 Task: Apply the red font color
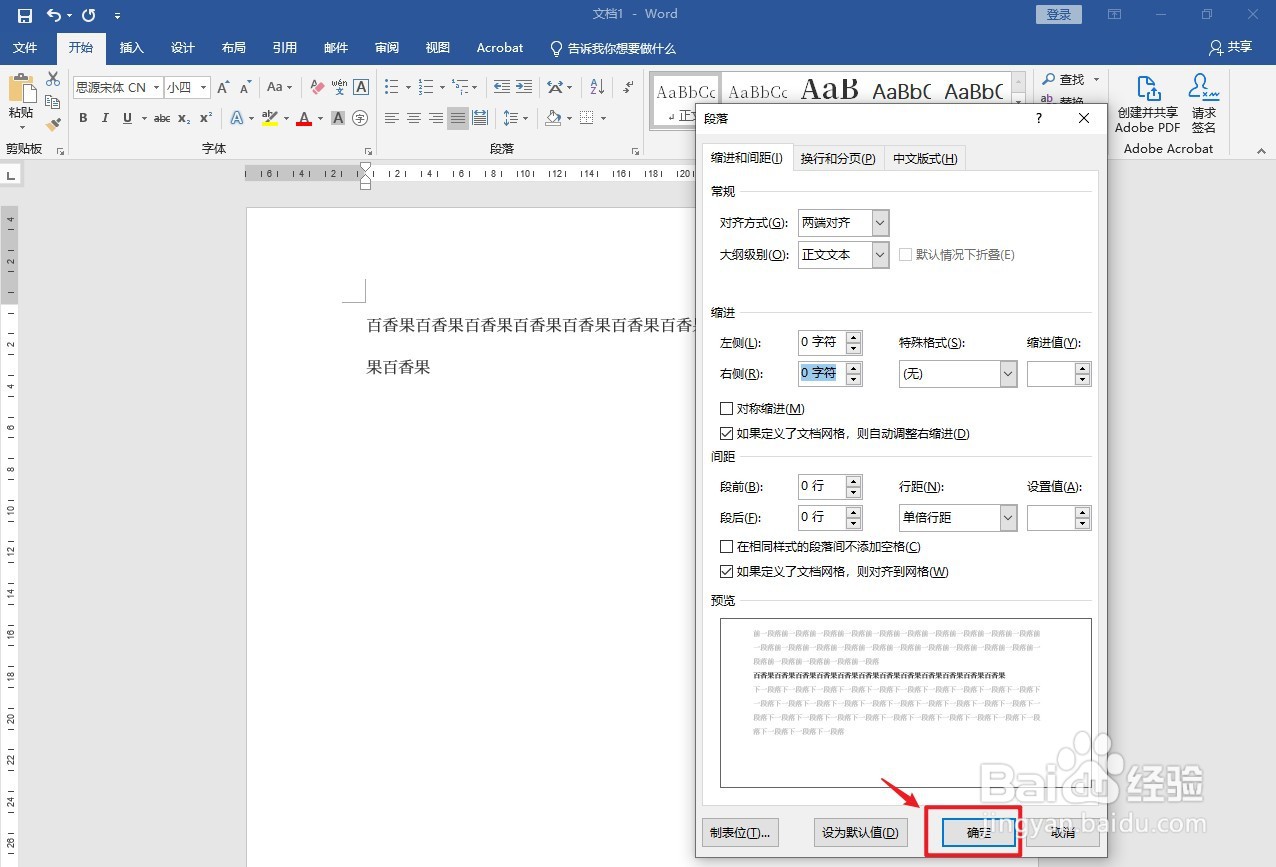[x=304, y=118]
